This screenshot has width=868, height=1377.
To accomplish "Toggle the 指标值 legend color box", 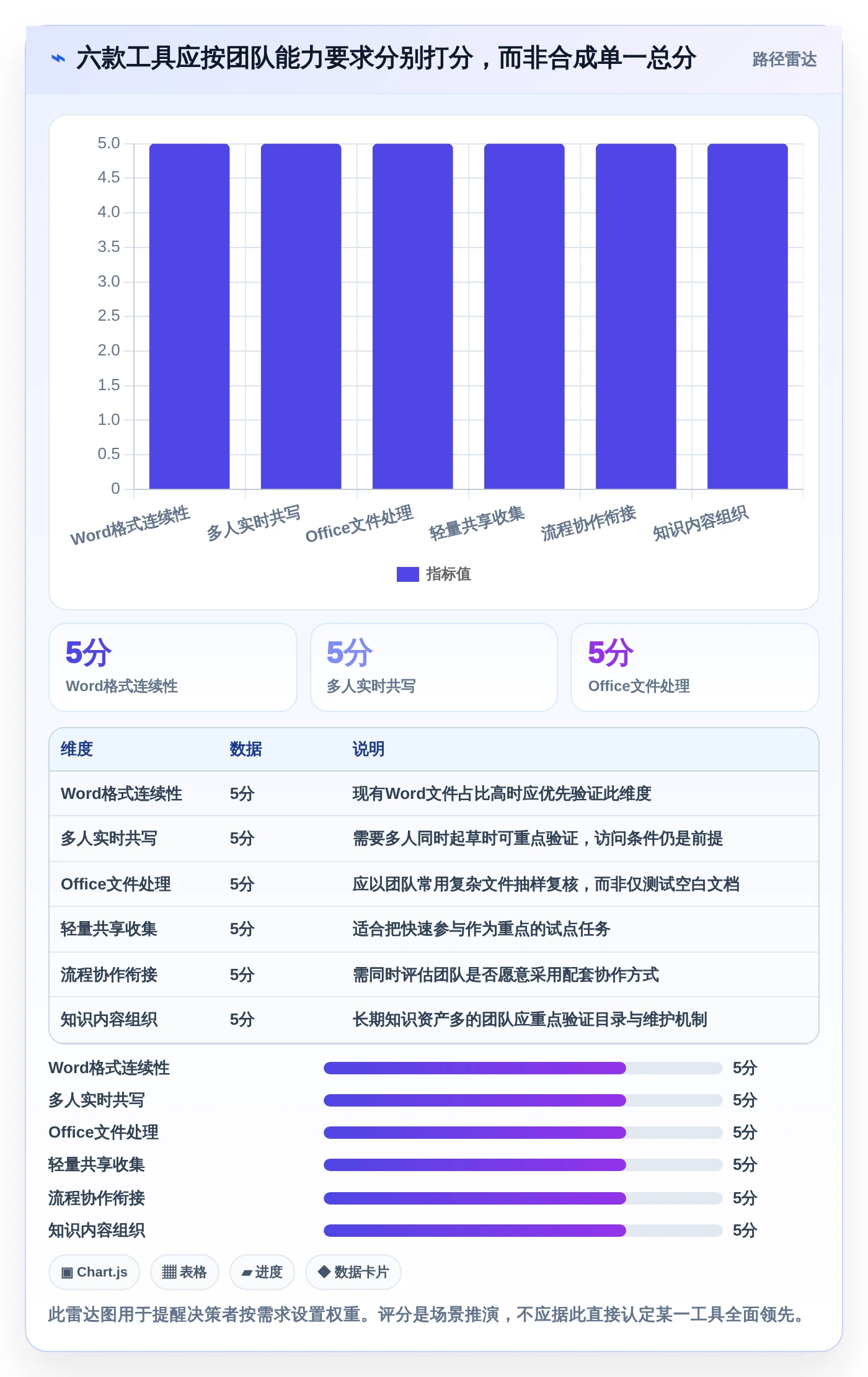I will click(x=407, y=574).
